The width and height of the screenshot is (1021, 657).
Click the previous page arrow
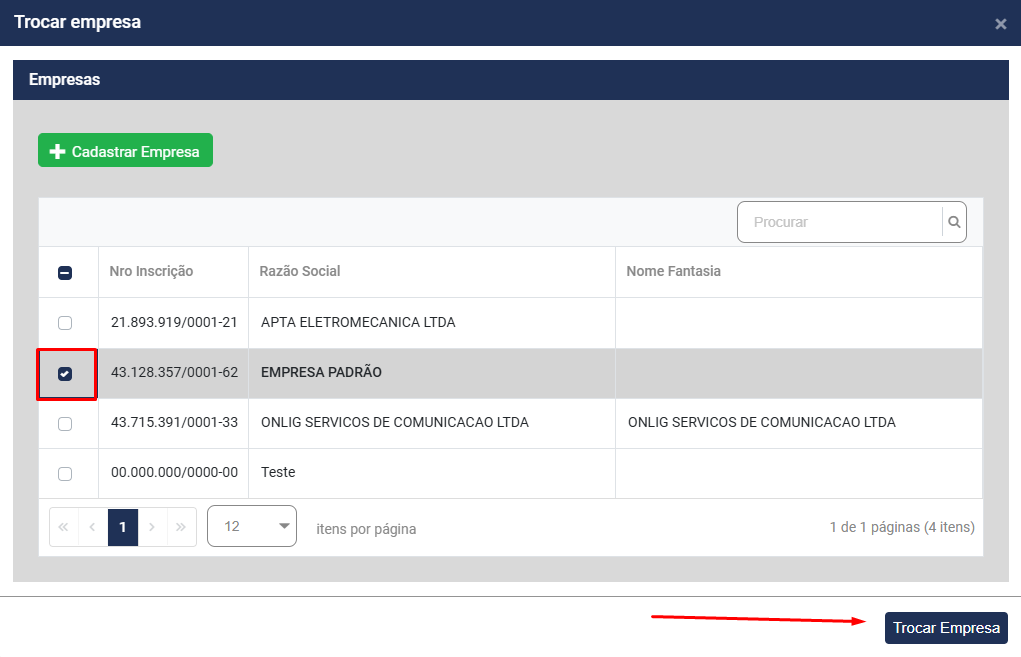pyautogui.click(x=93, y=527)
